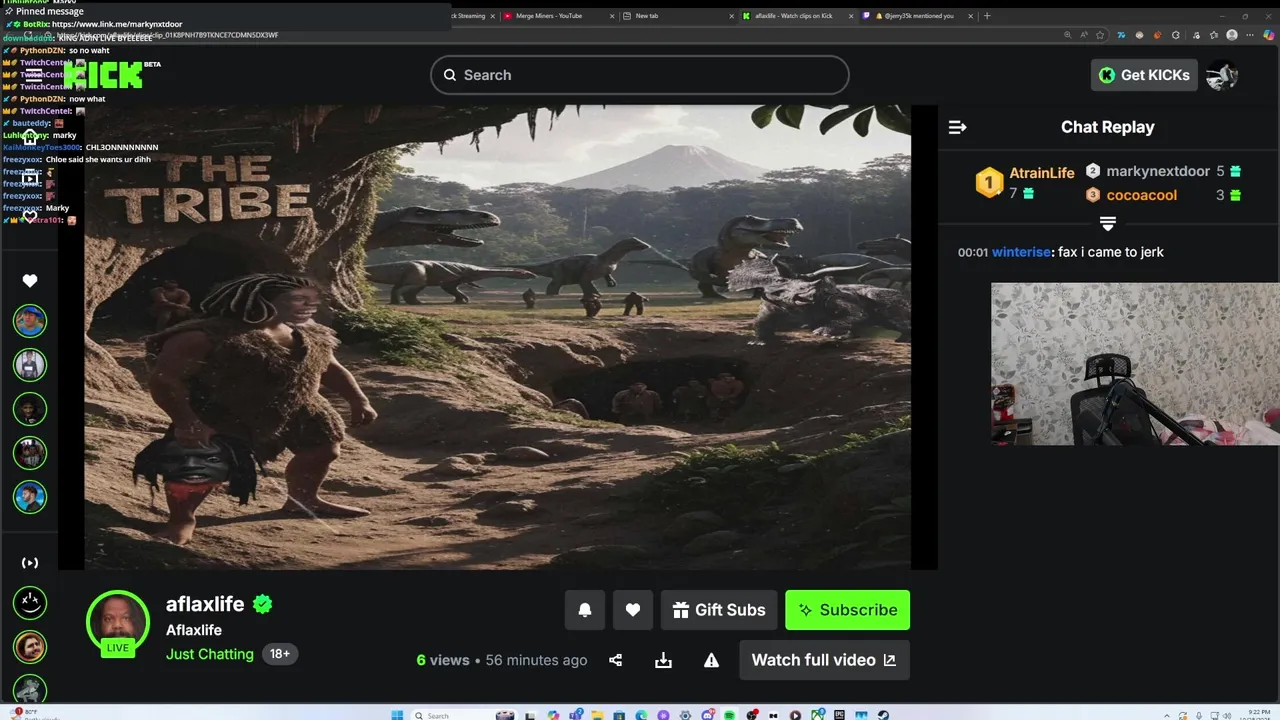This screenshot has height=720, width=1280.
Task: Click the Get KICKs button
Action: point(1144,75)
